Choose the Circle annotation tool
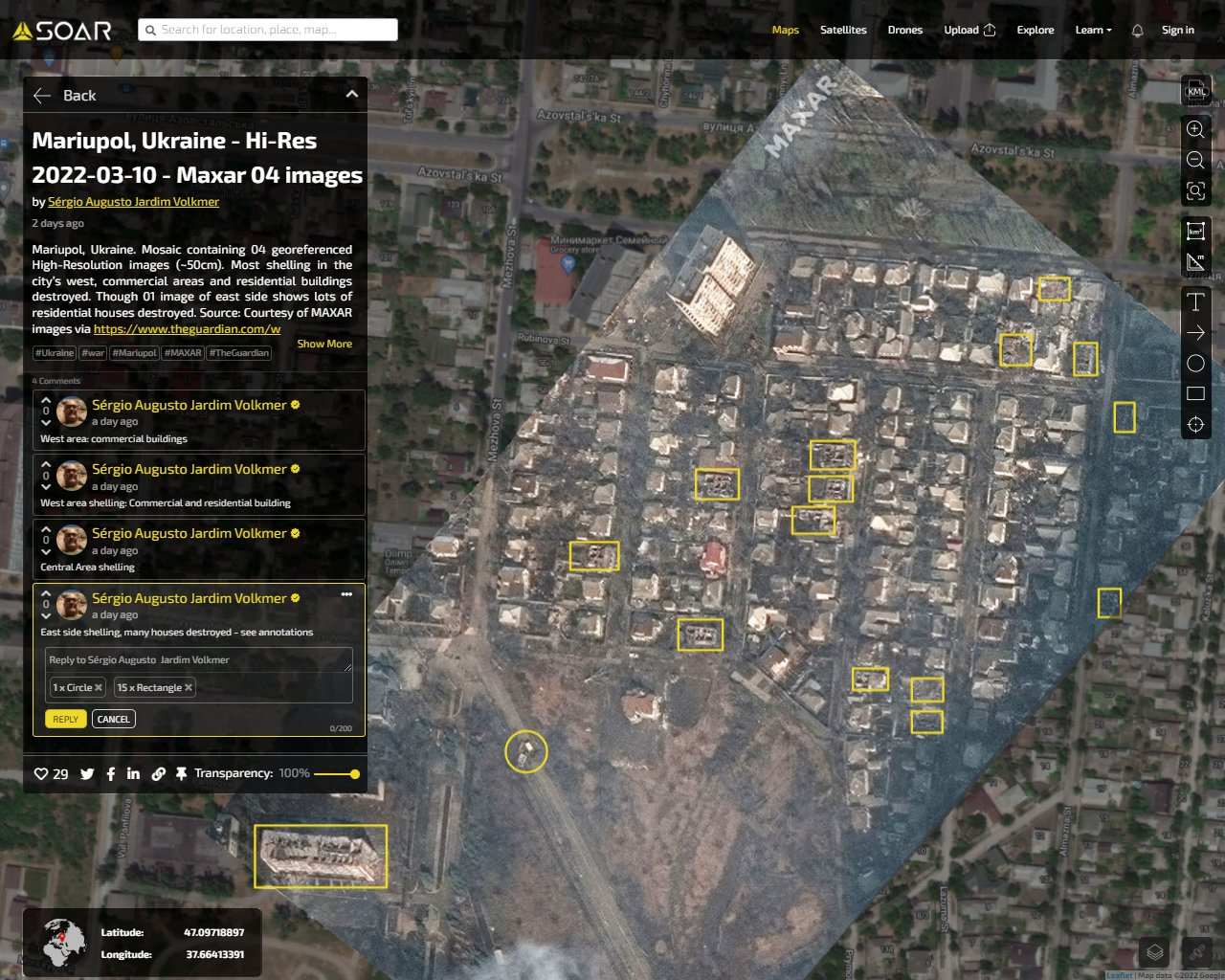The height and width of the screenshot is (980, 1225). pyautogui.click(x=1195, y=364)
